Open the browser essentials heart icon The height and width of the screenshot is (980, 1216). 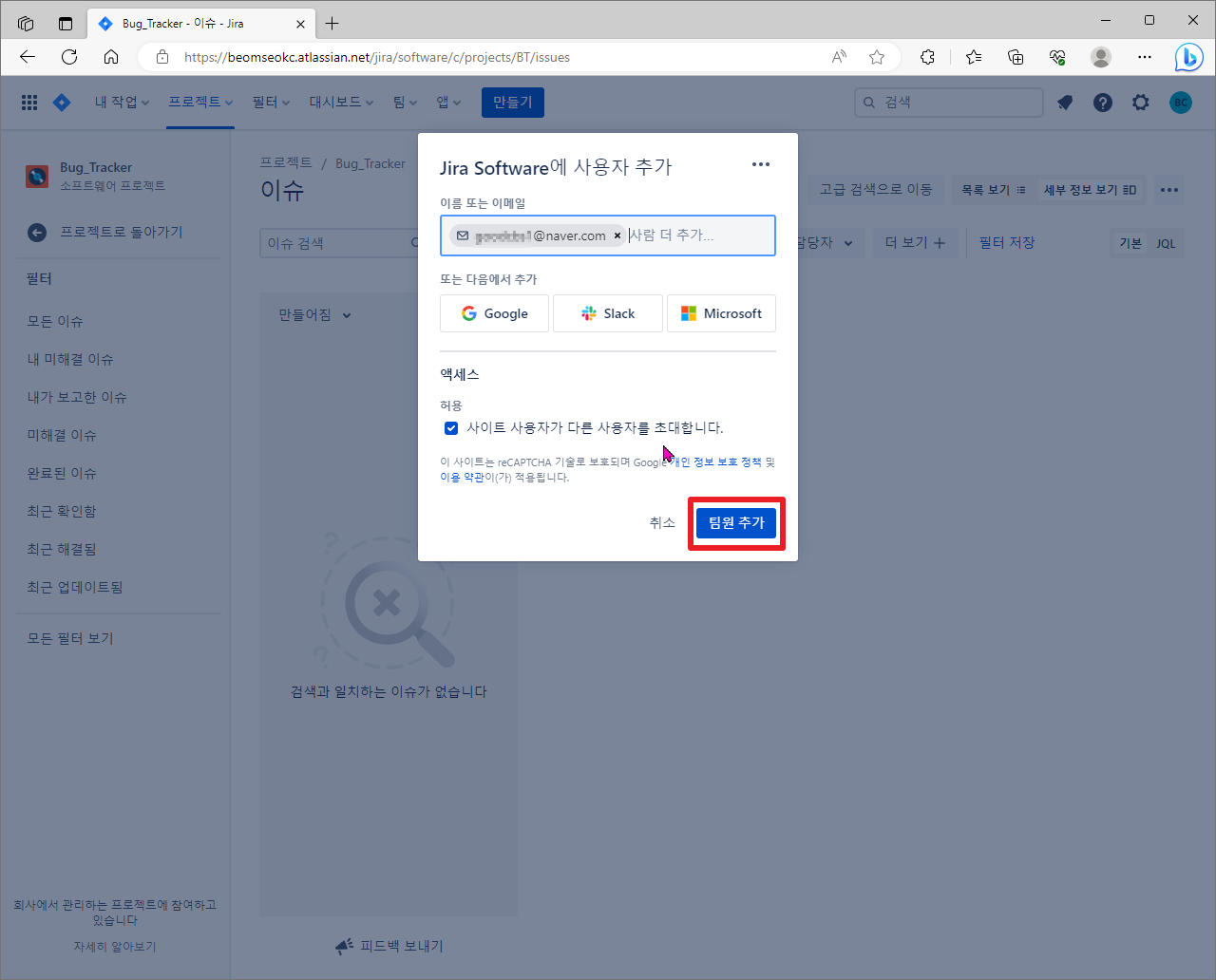click(x=1057, y=57)
